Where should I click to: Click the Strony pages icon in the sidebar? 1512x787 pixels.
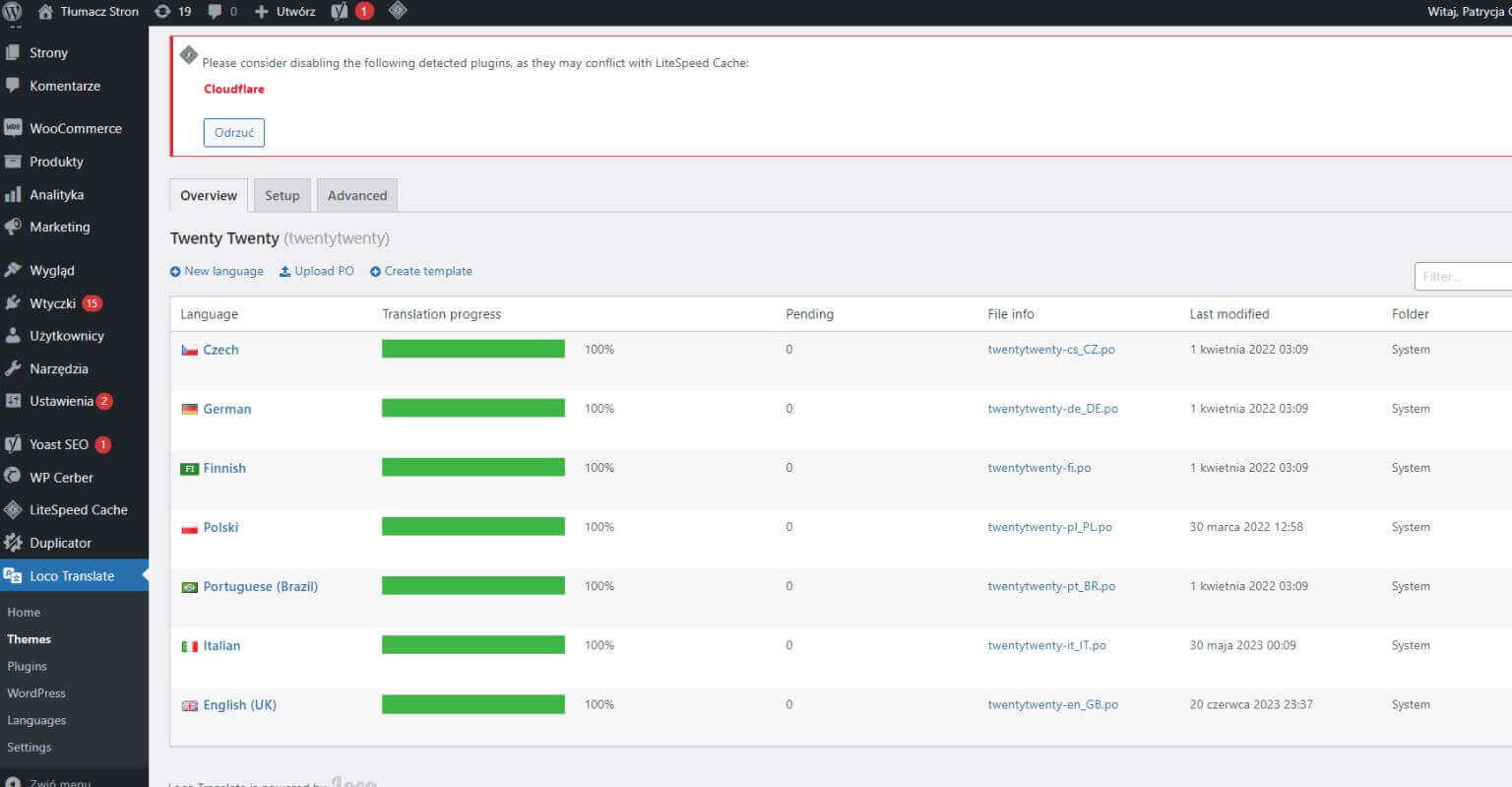tap(13, 52)
